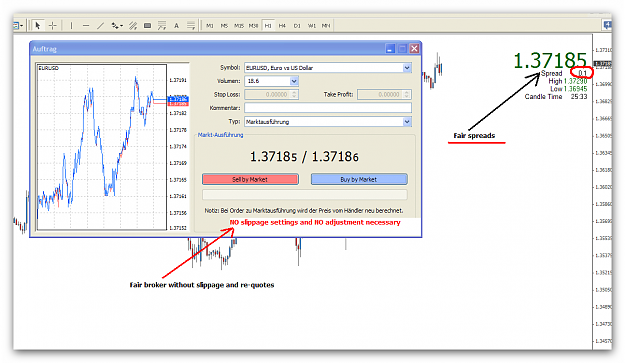Select the rectangle shape tool

147,26
